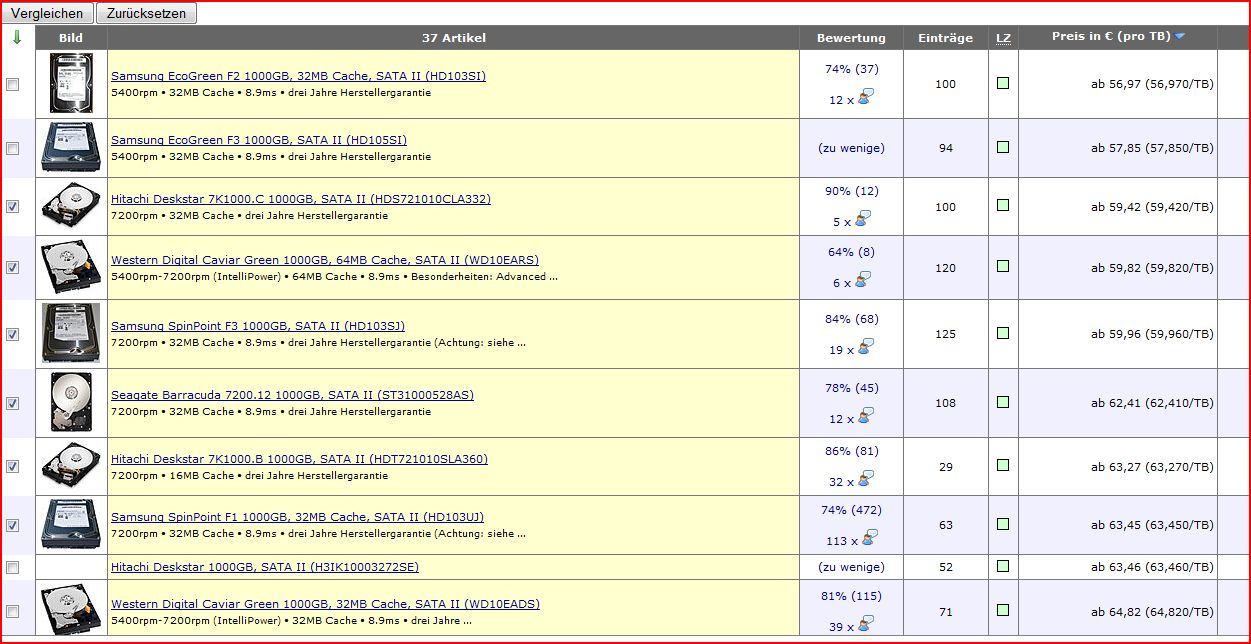Sort by the Einträge column header
The image size is (1251, 644).
(945, 38)
